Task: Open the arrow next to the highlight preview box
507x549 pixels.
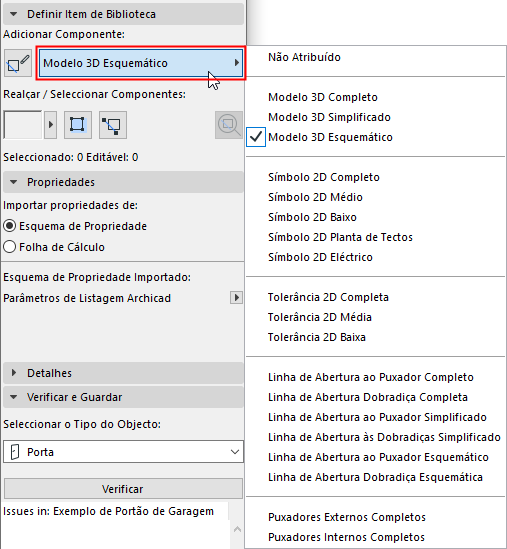Action: click(x=51, y=125)
